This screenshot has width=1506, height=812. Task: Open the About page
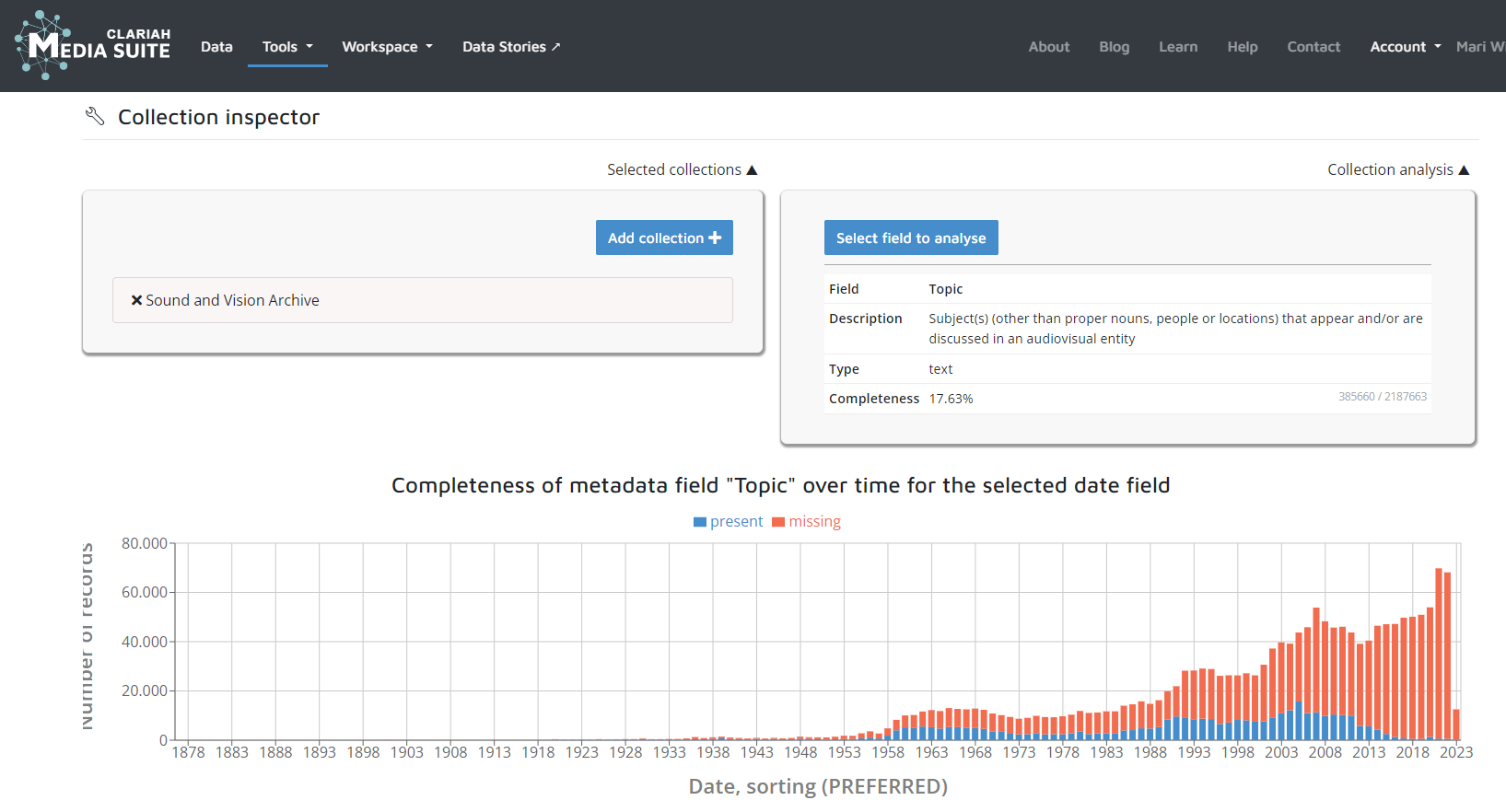click(x=1048, y=47)
